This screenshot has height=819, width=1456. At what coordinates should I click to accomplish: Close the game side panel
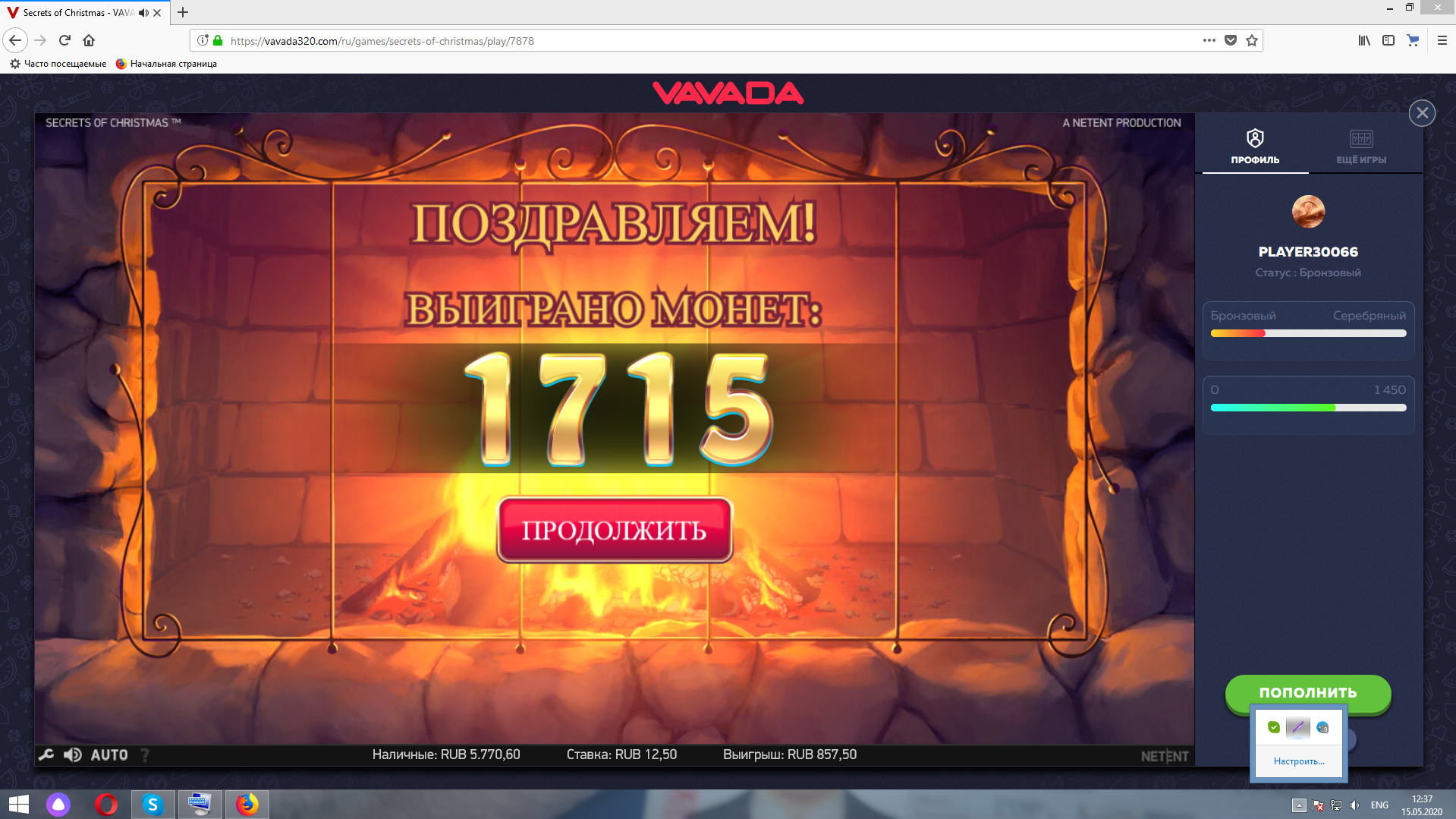click(1422, 113)
